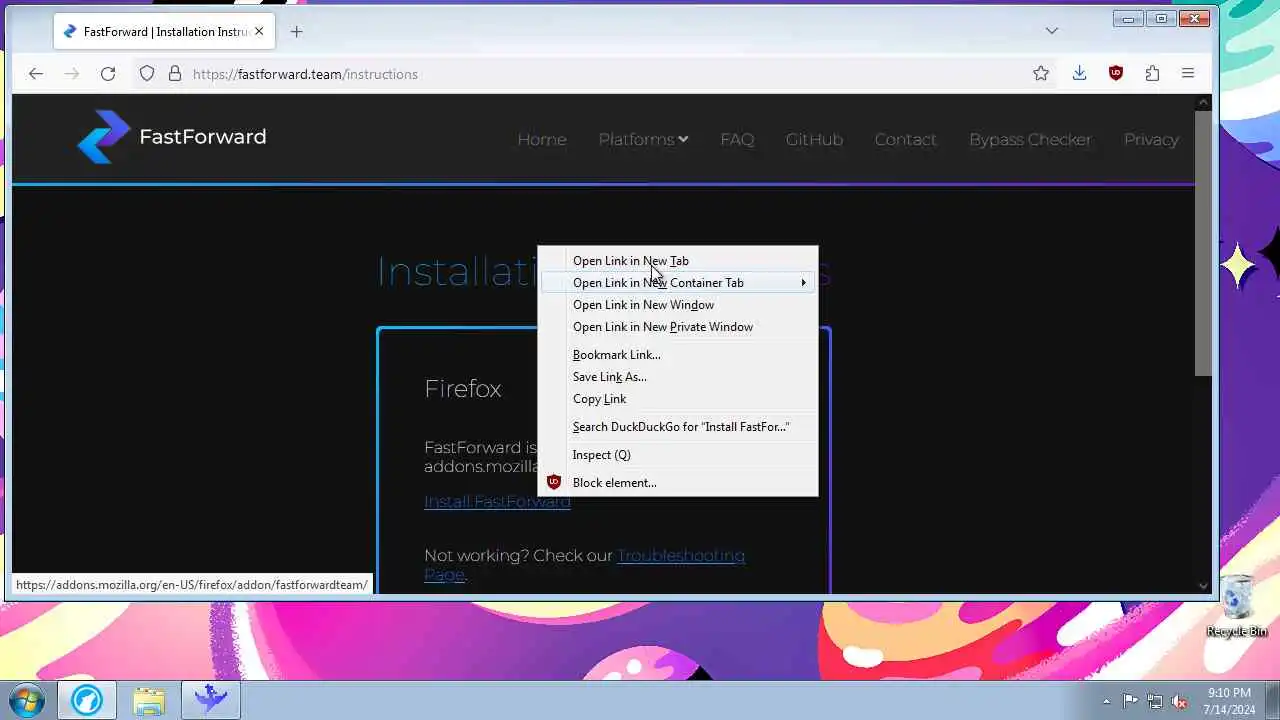
Task: Open the Extensions puzzle piece icon
Action: point(1152,73)
